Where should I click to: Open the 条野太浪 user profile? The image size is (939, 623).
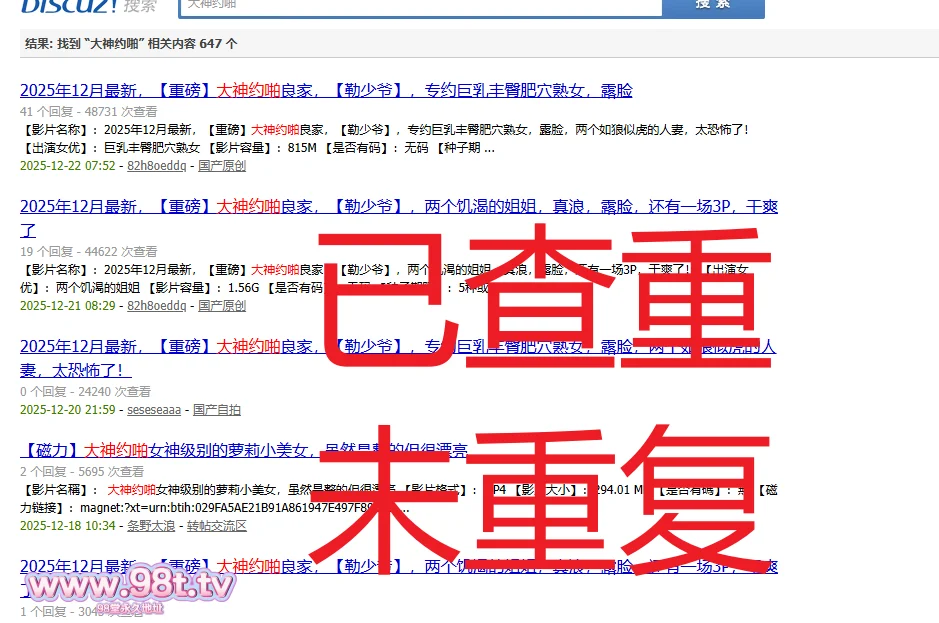tap(151, 526)
